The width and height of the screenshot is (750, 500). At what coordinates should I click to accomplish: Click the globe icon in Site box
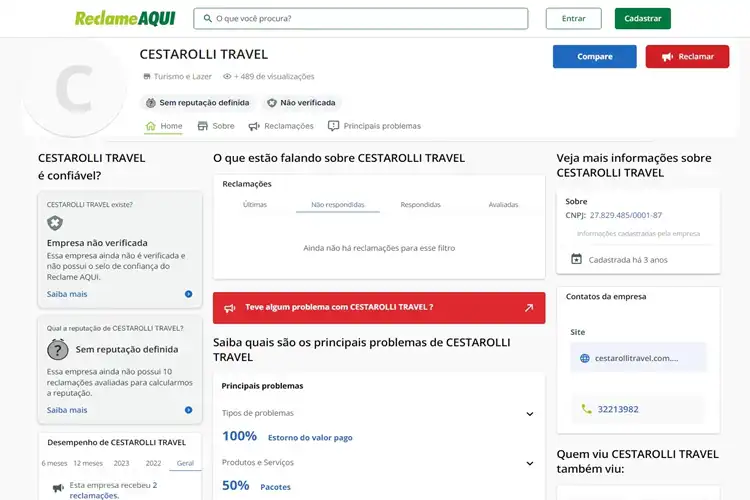pos(585,358)
